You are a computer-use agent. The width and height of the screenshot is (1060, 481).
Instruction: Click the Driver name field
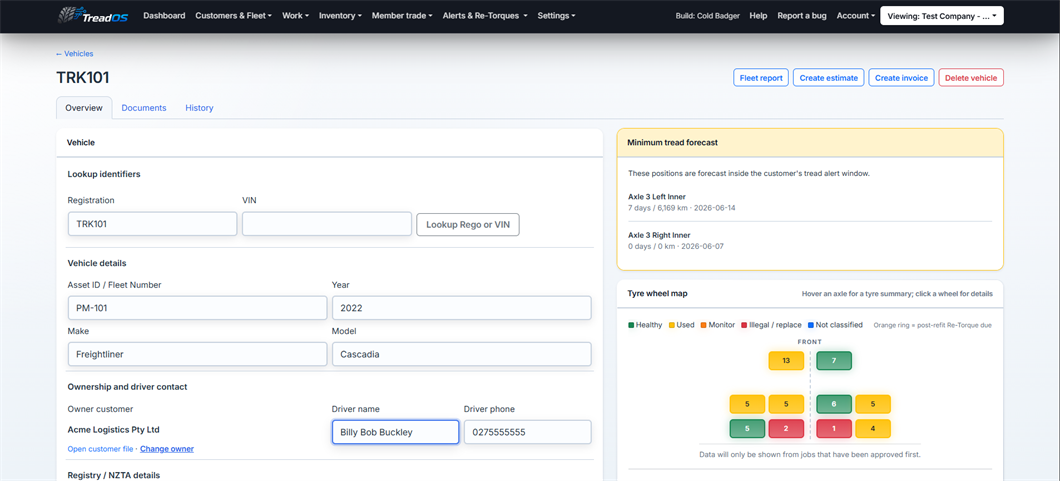click(x=395, y=432)
